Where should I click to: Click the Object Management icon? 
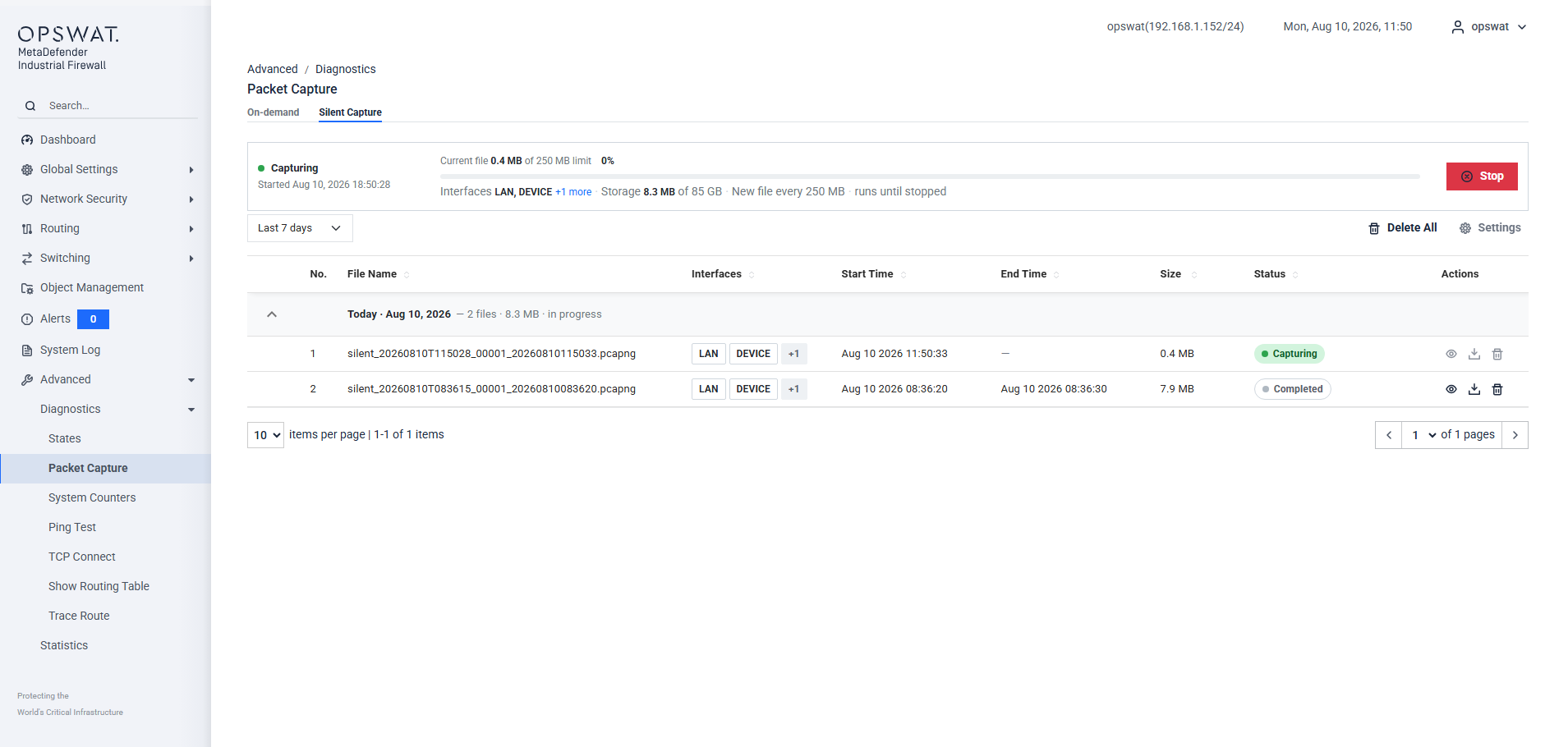27,288
